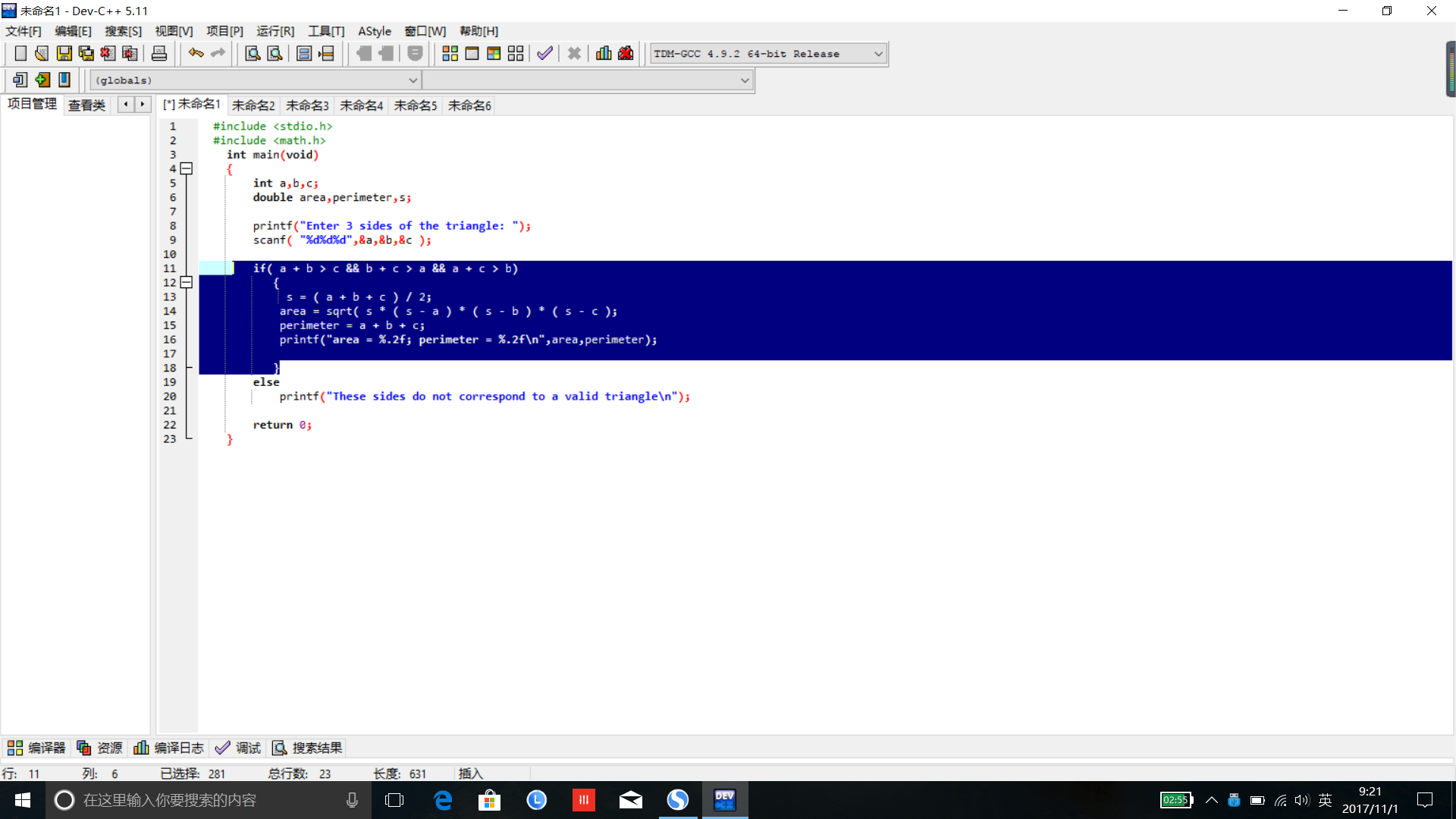This screenshot has height=819, width=1456.
Task: Open the Replace dialog icon
Action: pyautogui.click(x=275, y=54)
